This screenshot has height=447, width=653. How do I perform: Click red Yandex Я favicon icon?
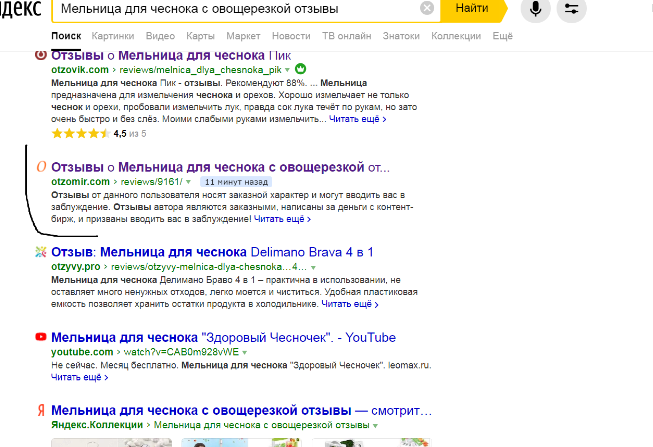(x=41, y=410)
